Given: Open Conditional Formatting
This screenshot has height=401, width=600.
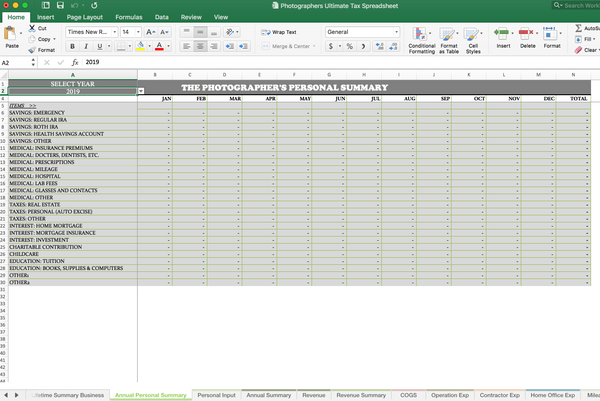Looking at the screenshot, I should 421,40.
